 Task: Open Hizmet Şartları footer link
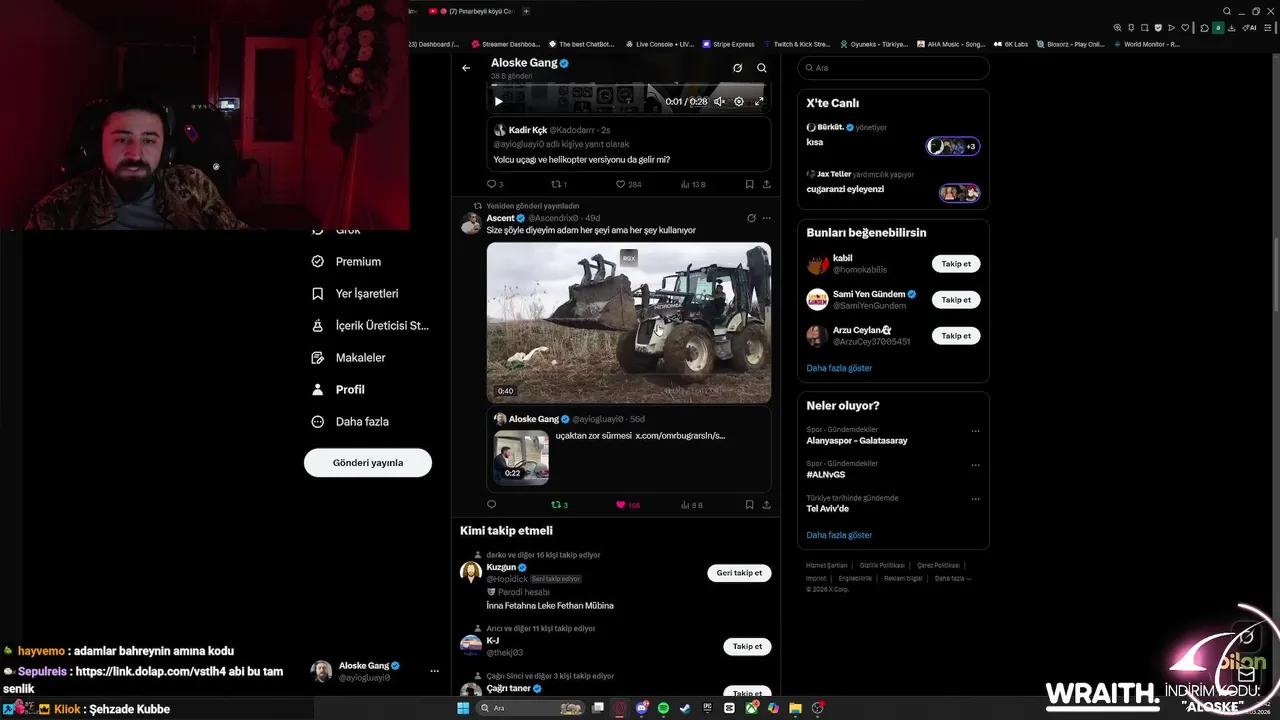pyautogui.click(x=827, y=565)
